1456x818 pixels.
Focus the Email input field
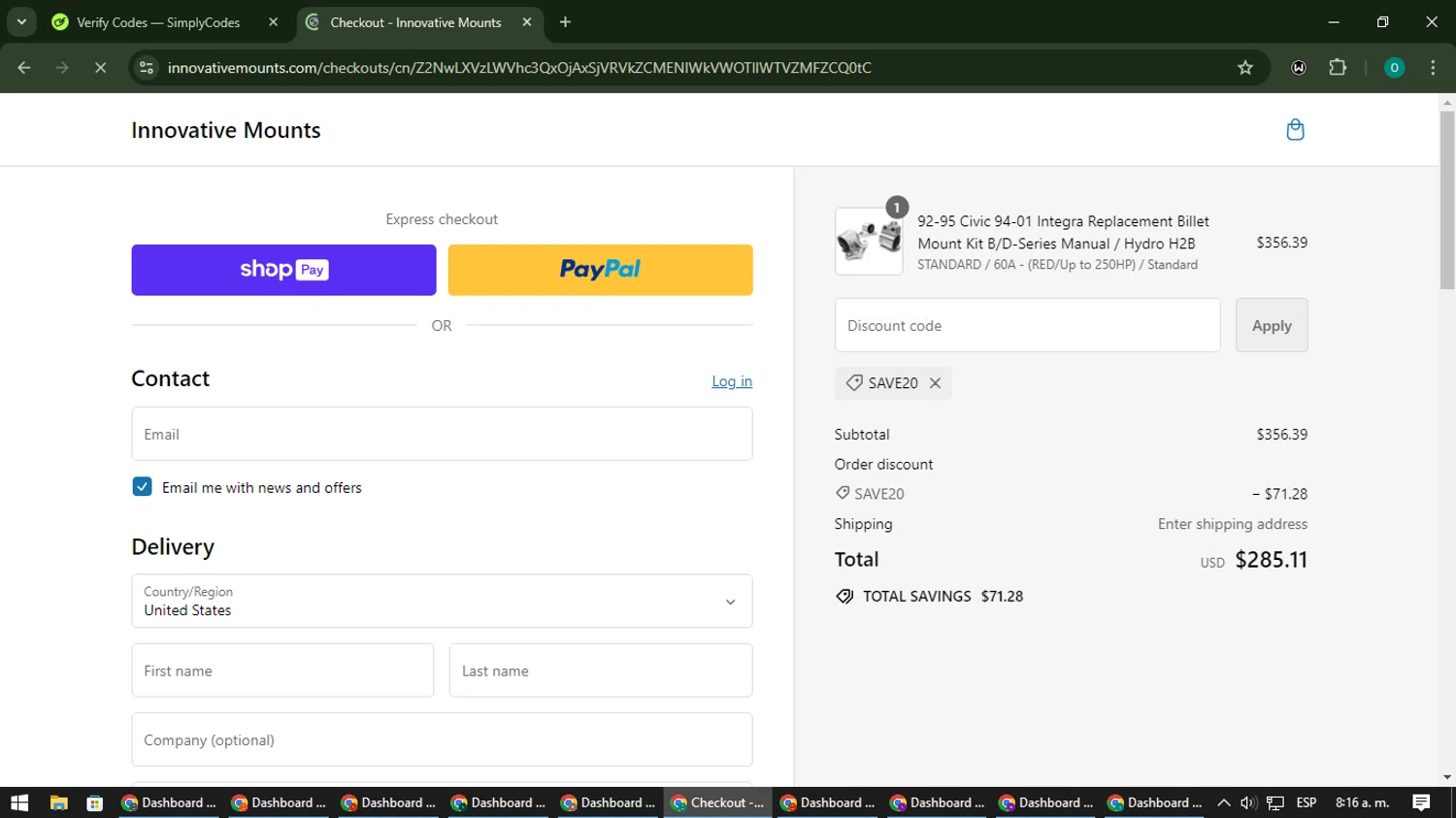pos(442,434)
